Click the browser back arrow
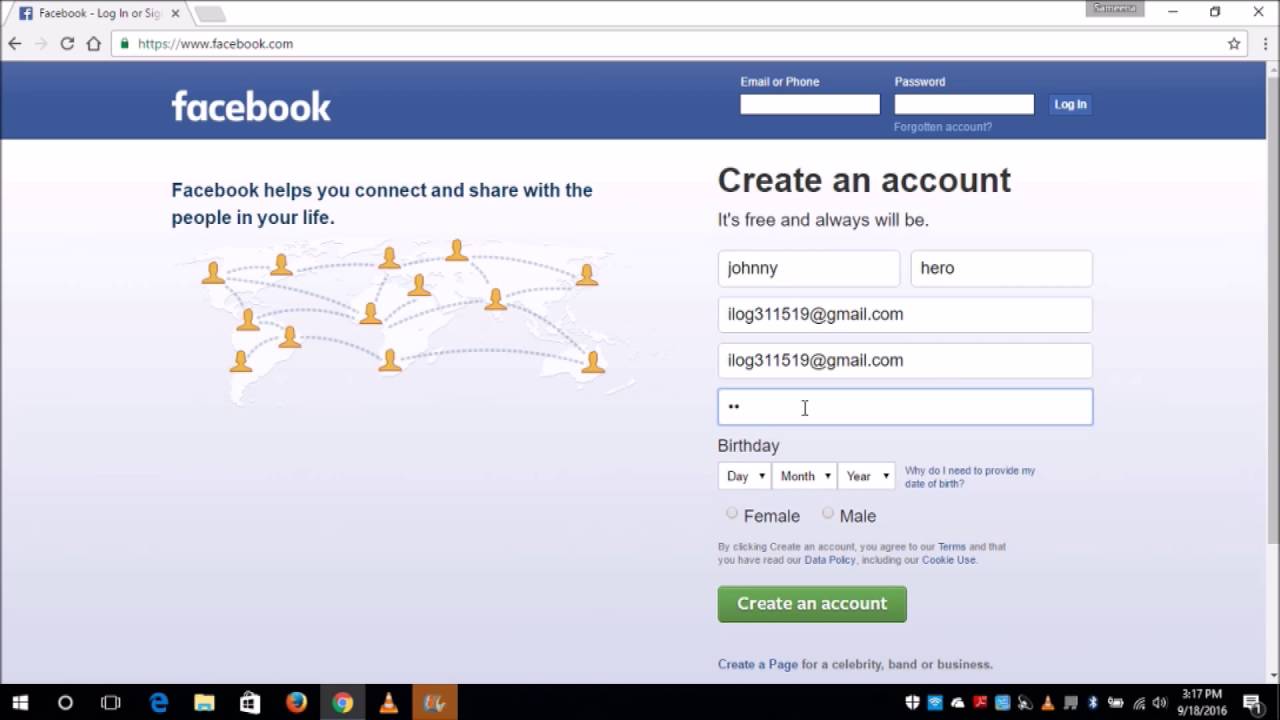The height and width of the screenshot is (720, 1280). point(15,44)
